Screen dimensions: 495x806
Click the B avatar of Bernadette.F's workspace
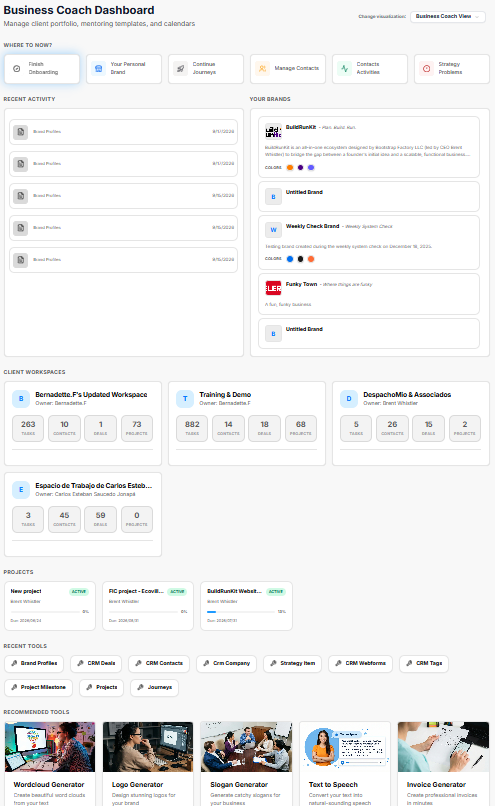(21, 399)
